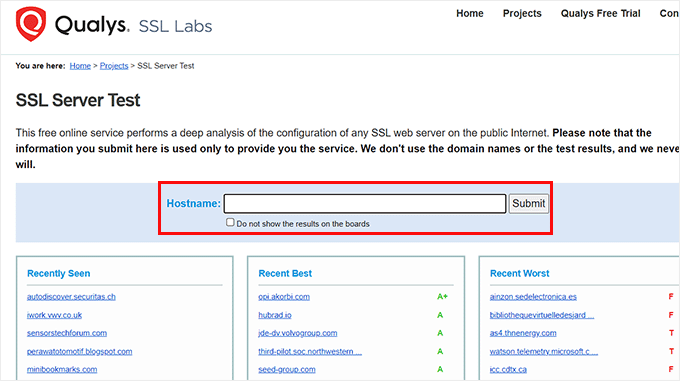Click the SSL Server Test page heading

pos(78,100)
